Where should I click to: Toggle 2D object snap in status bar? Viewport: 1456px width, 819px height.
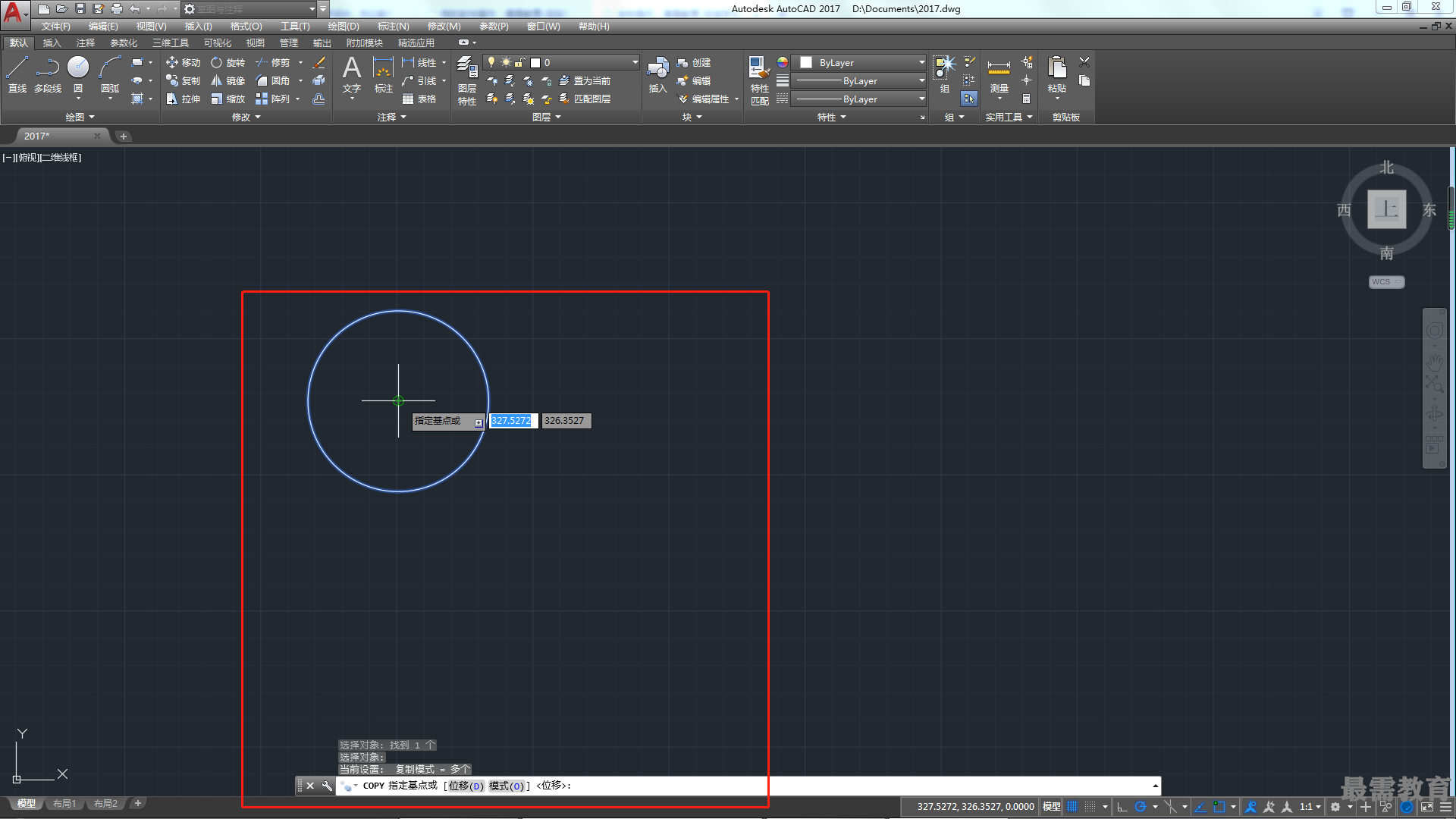(x=1219, y=807)
